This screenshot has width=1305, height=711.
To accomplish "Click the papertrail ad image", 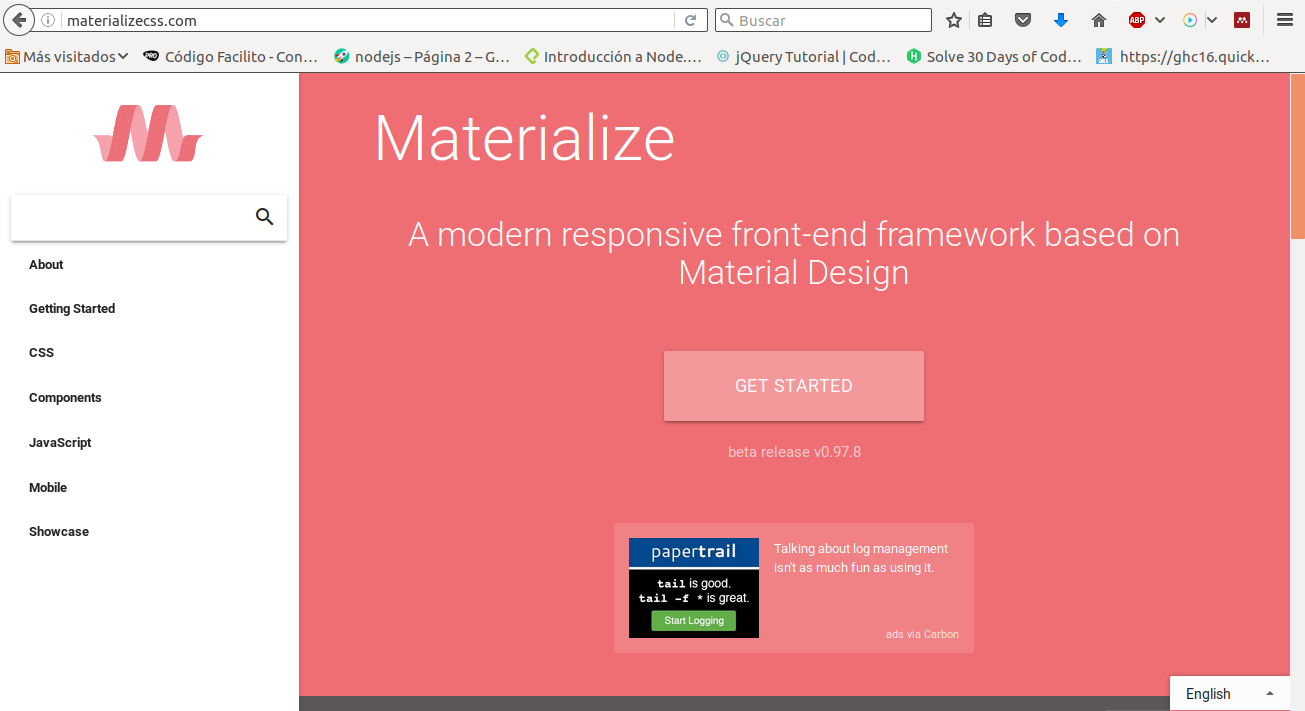I will point(694,588).
